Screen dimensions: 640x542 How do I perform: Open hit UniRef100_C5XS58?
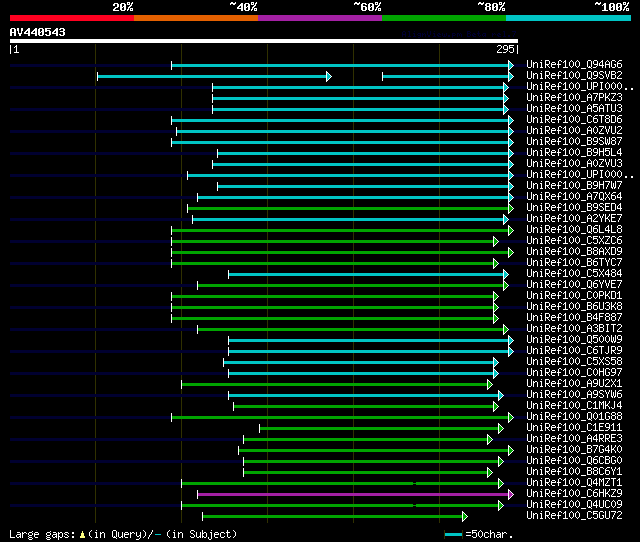pyautogui.click(x=574, y=362)
